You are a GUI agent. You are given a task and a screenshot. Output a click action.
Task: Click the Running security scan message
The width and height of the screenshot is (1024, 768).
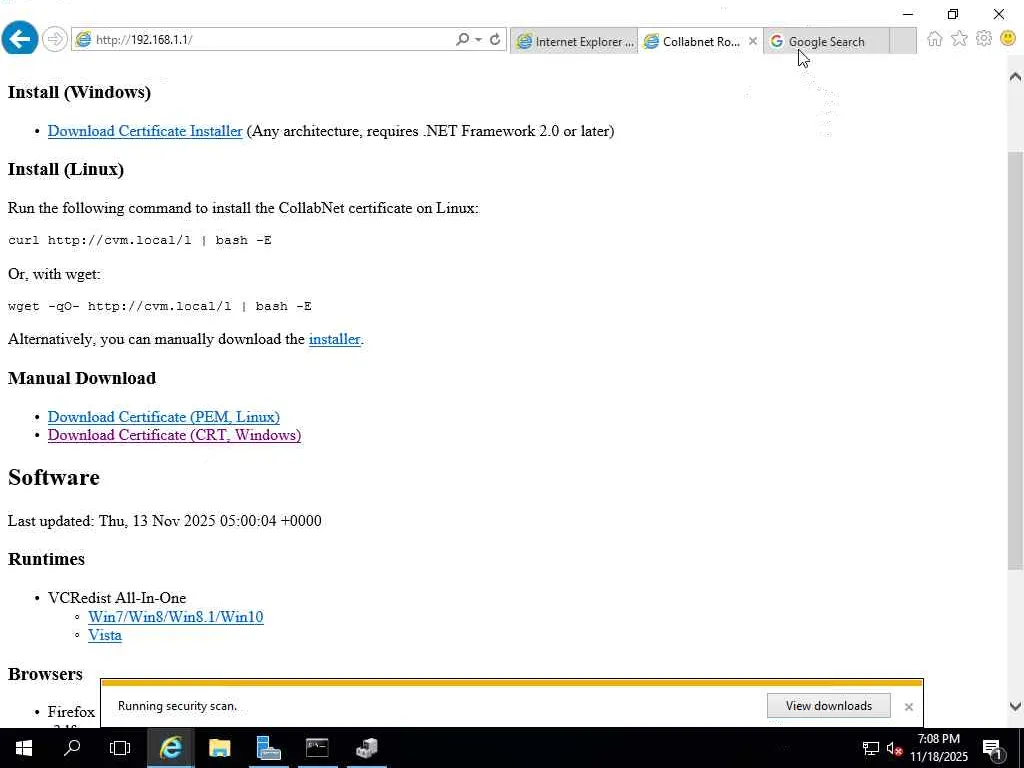(178, 706)
